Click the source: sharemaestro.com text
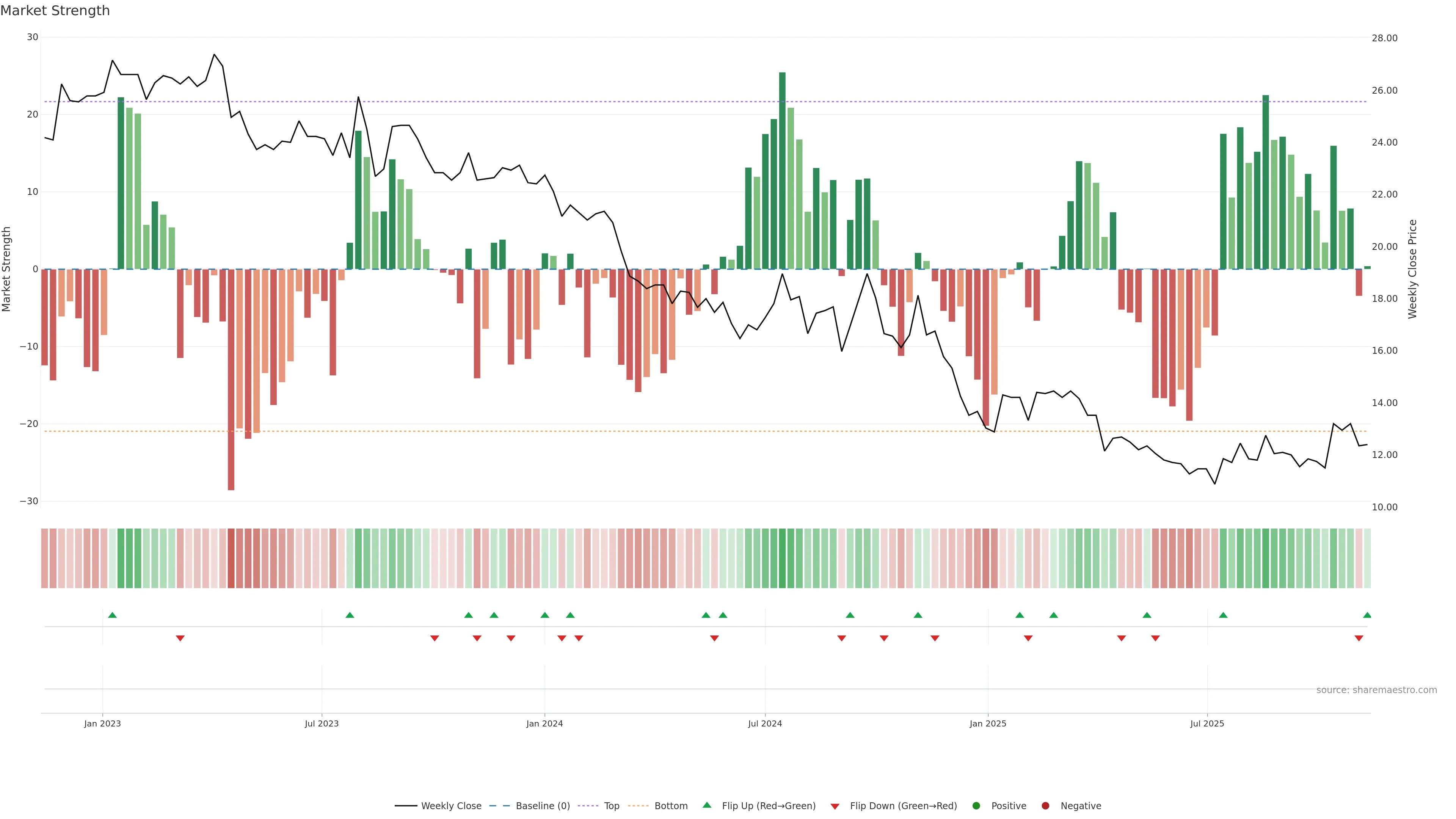The image size is (1456, 819). pyautogui.click(x=1376, y=690)
